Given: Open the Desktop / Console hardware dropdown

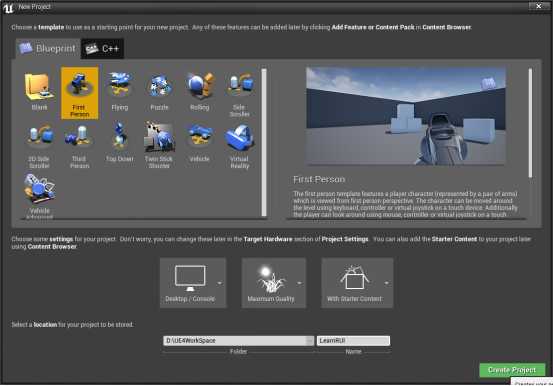Looking at the screenshot, I should 193,283.
